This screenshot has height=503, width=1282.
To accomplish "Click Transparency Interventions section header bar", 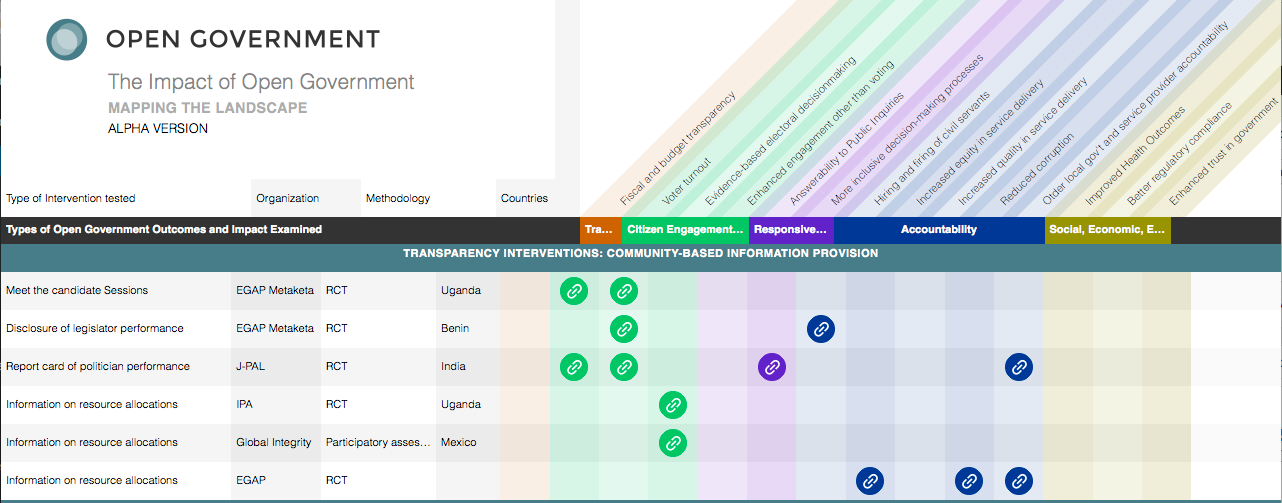I will (x=640, y=254).
